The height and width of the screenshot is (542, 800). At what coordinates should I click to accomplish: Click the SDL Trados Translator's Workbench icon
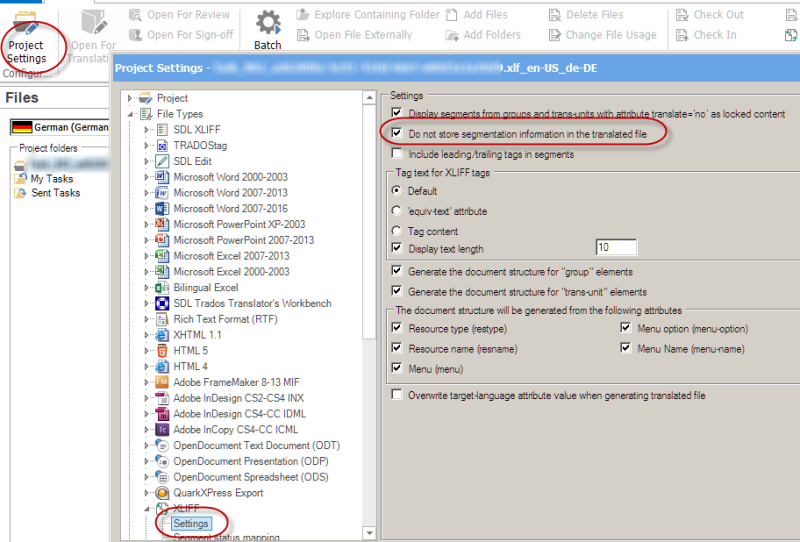162,304
